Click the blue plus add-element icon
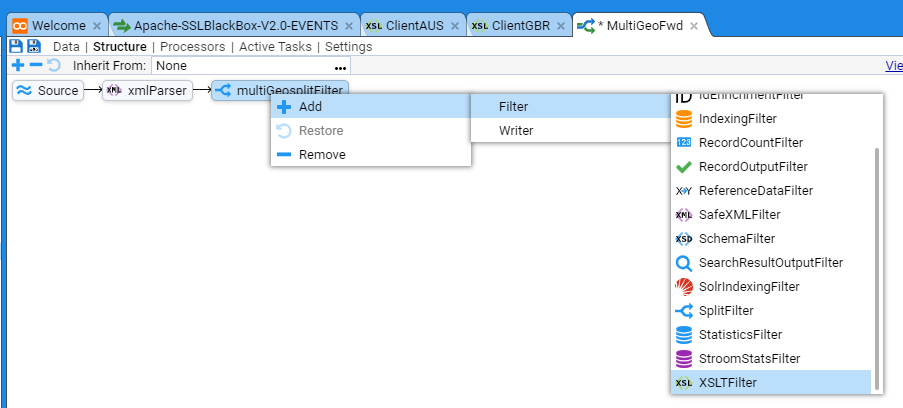Viewport: 903px width, 408px height. point(17,65)
